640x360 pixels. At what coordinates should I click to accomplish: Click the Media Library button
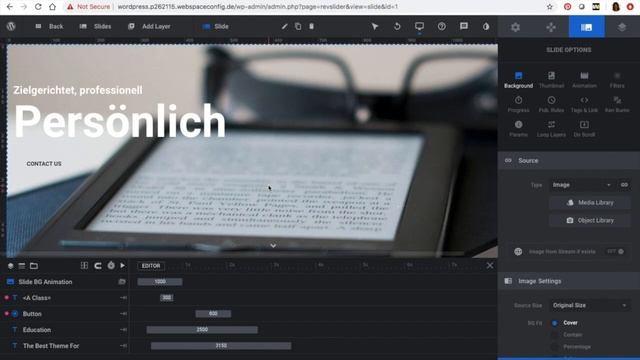pyautogui.click(x=590, y=202)
